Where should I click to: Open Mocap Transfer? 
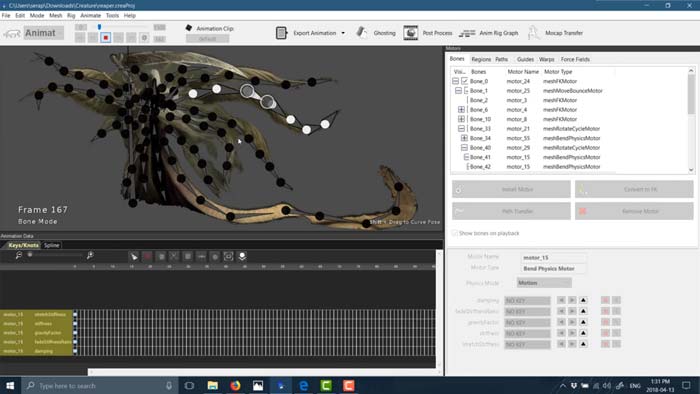click(555, 33)
